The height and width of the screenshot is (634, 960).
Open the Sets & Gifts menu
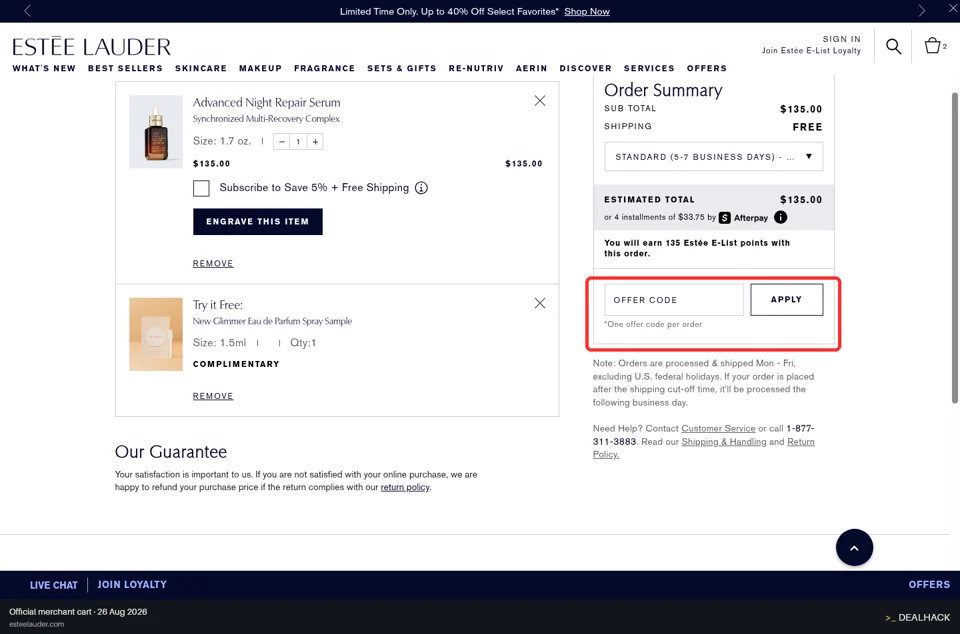tap(402, 69)
